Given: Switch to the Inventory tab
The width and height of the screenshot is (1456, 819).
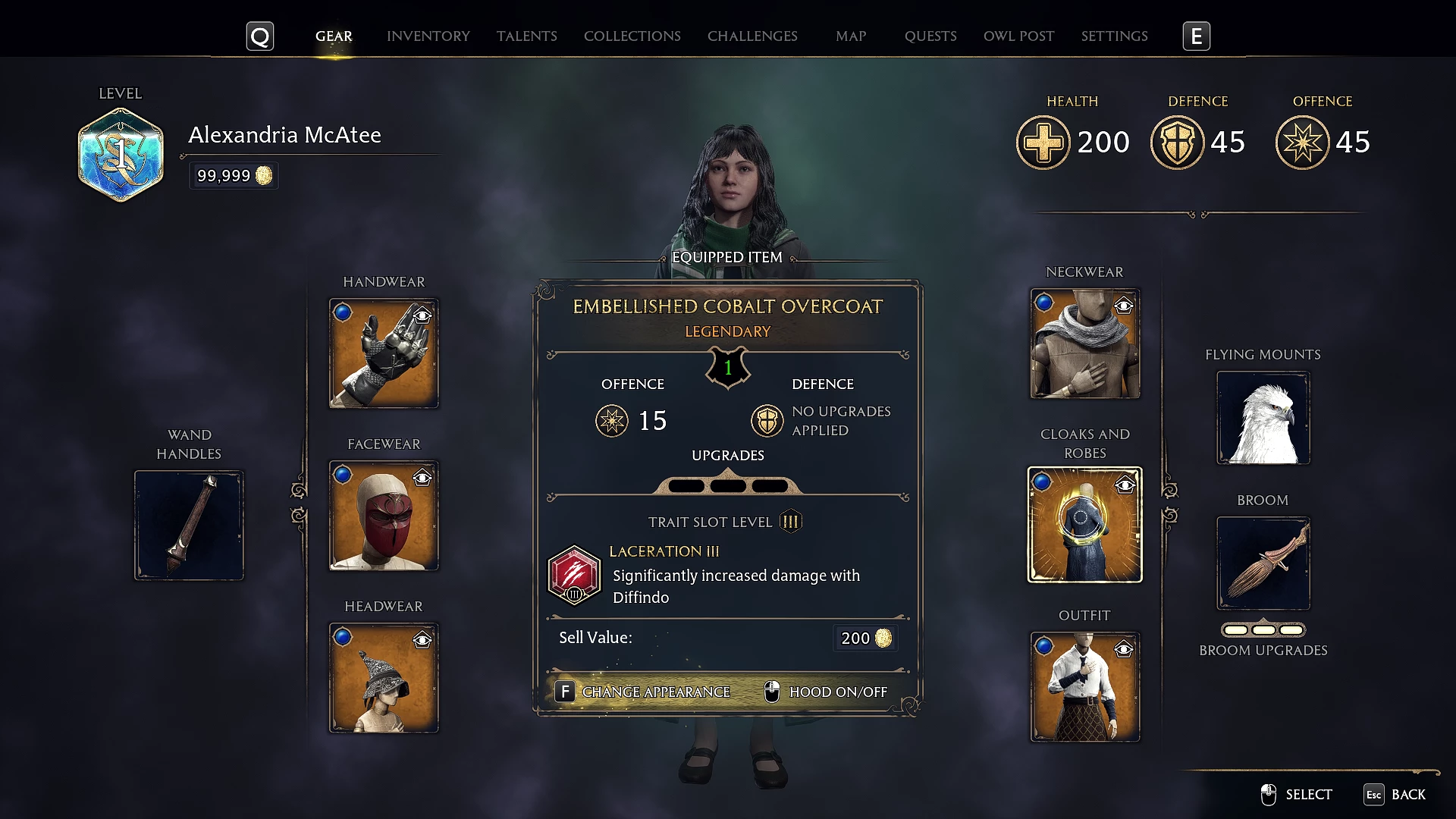Looking at the screenshot, I should [428, 36].
